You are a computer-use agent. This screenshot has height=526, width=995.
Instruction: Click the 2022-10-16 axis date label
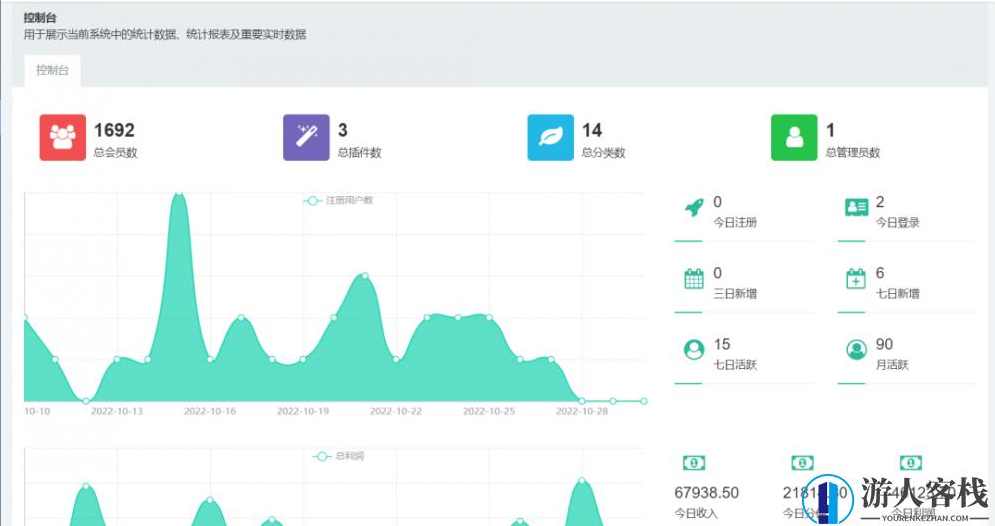pos(210,411)
